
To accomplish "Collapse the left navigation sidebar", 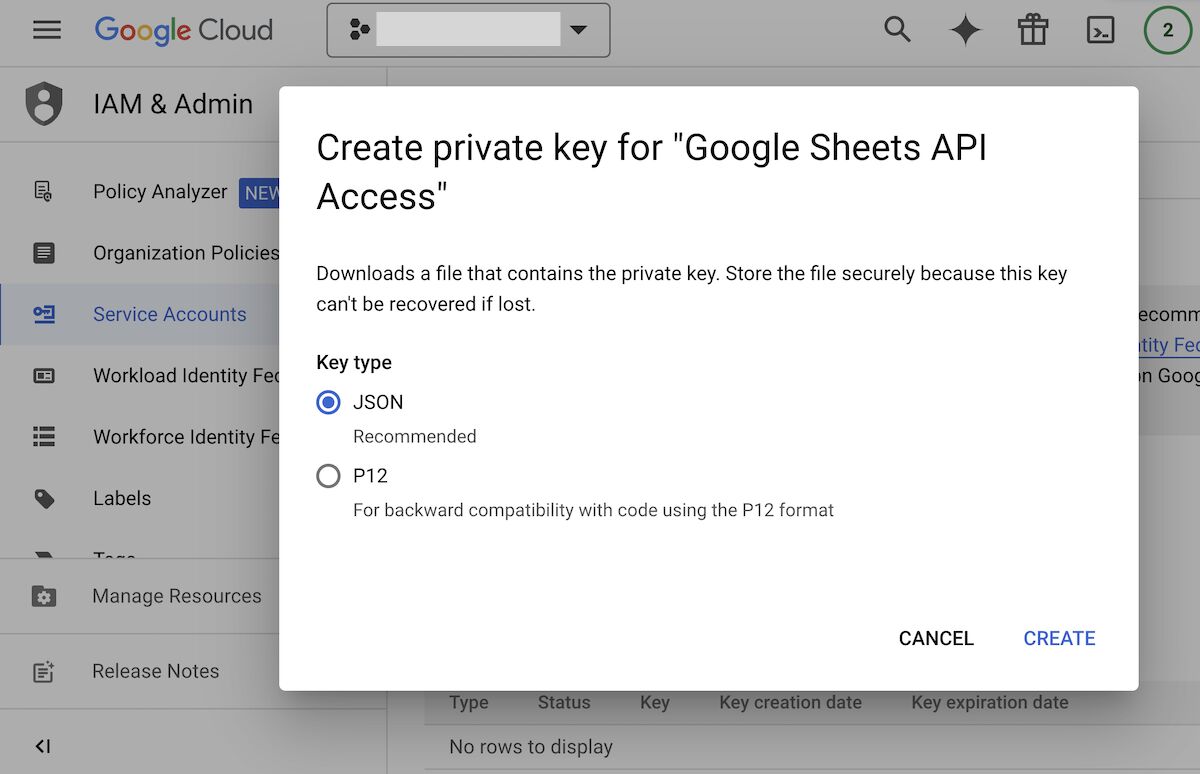I will pos(42,745).
